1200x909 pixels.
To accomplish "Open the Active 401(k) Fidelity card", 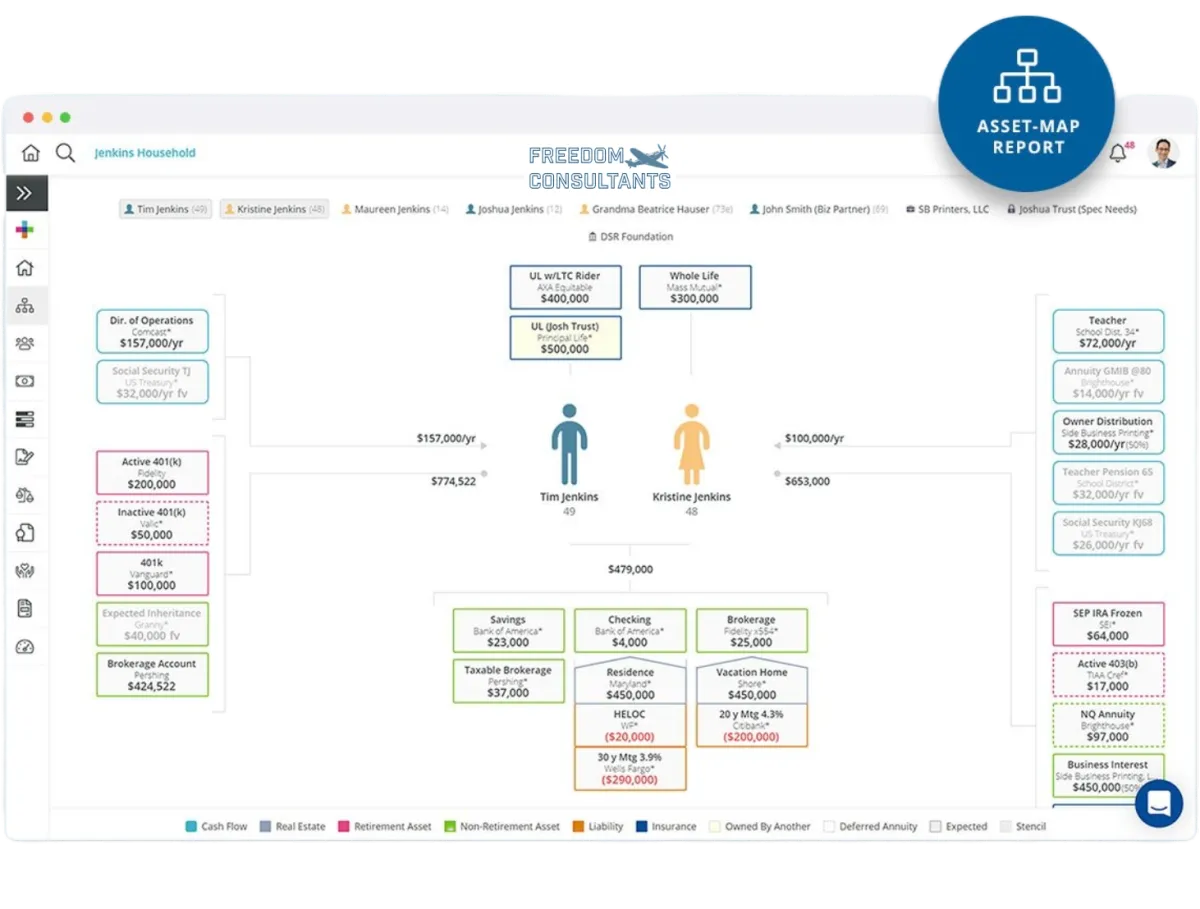I will tap(152, 473).
